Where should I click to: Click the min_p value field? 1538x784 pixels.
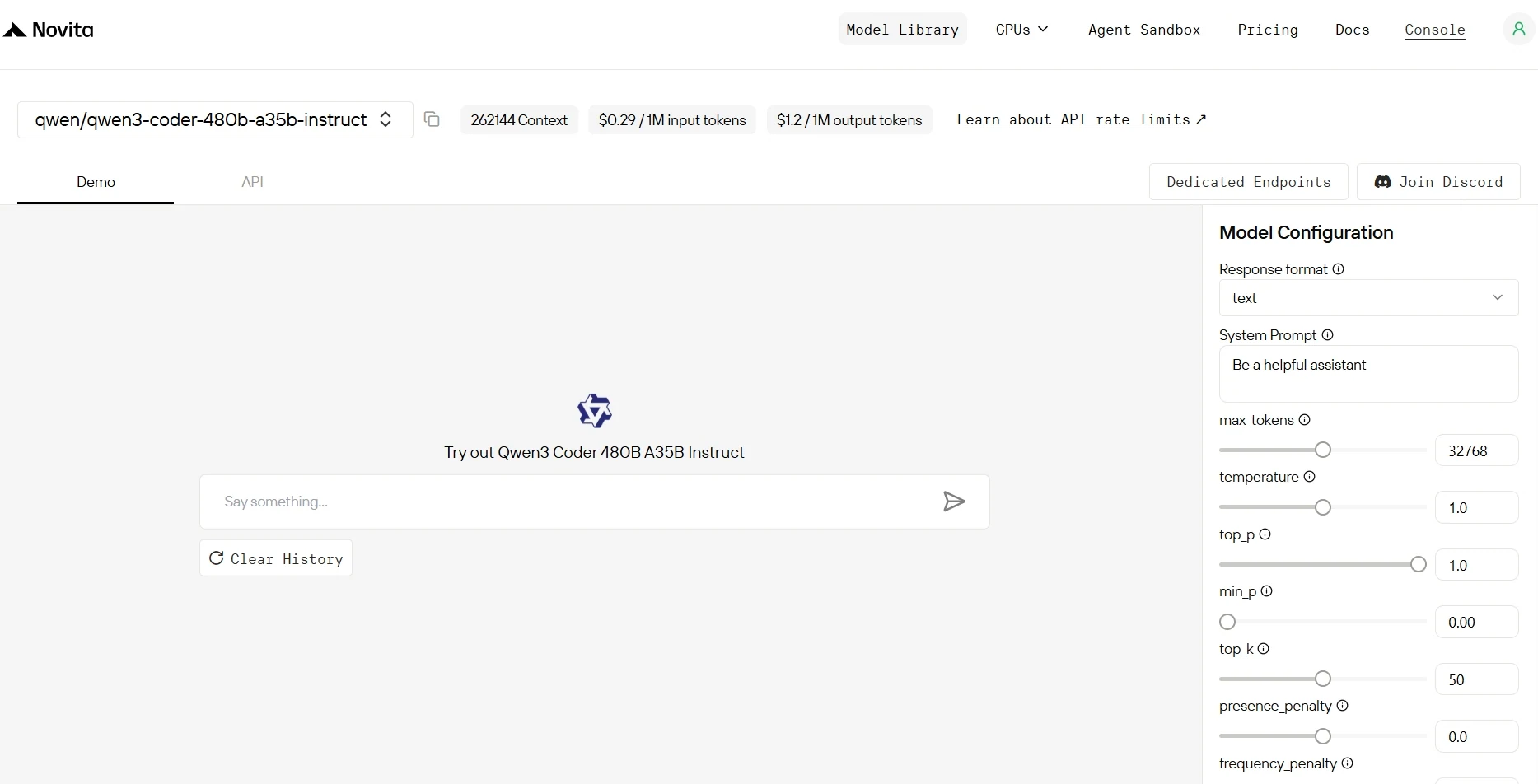tap(1476, 622)
